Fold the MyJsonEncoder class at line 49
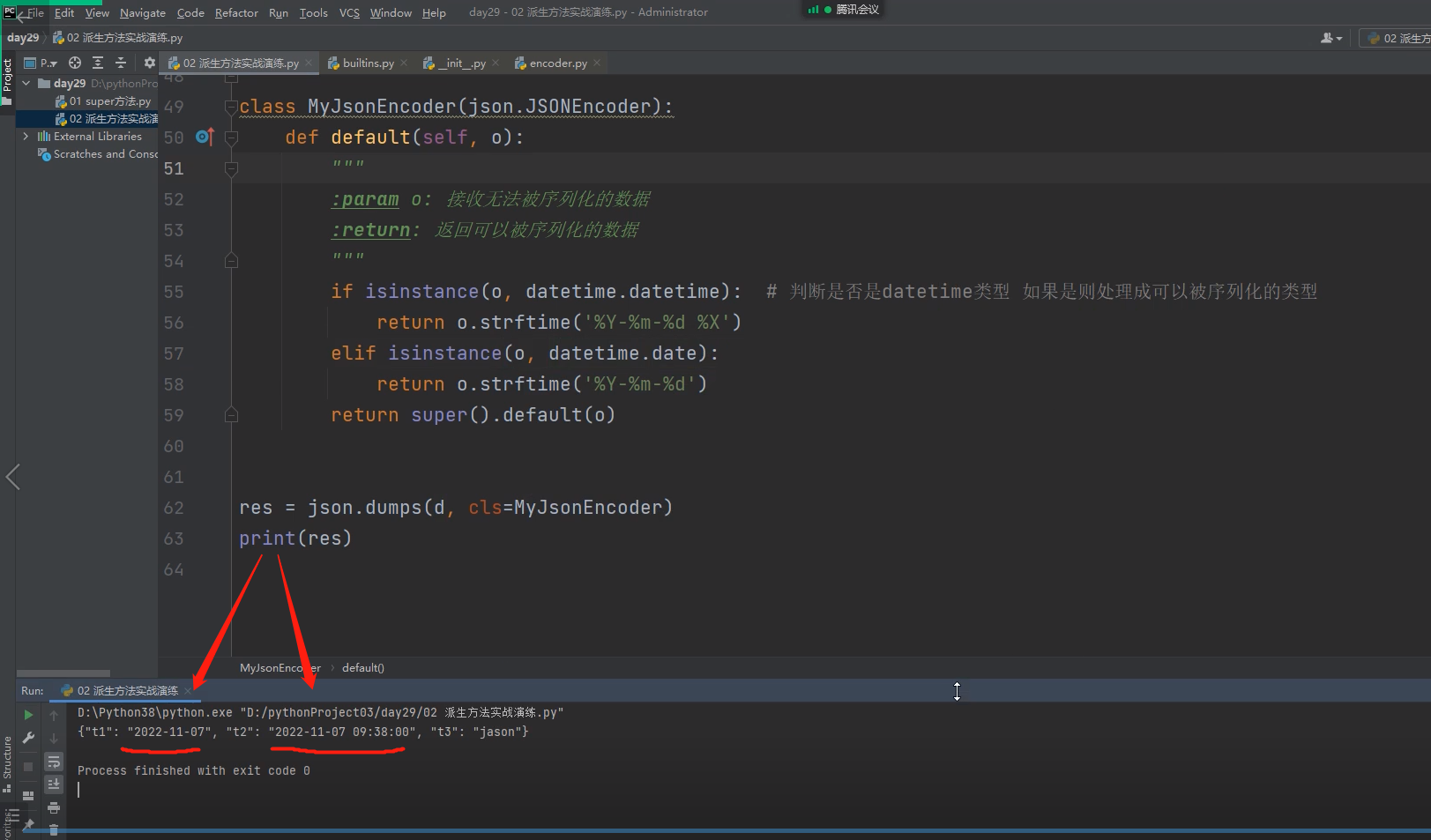The image size is (1431, 840). pyautogui.click(x=231, y=107)
